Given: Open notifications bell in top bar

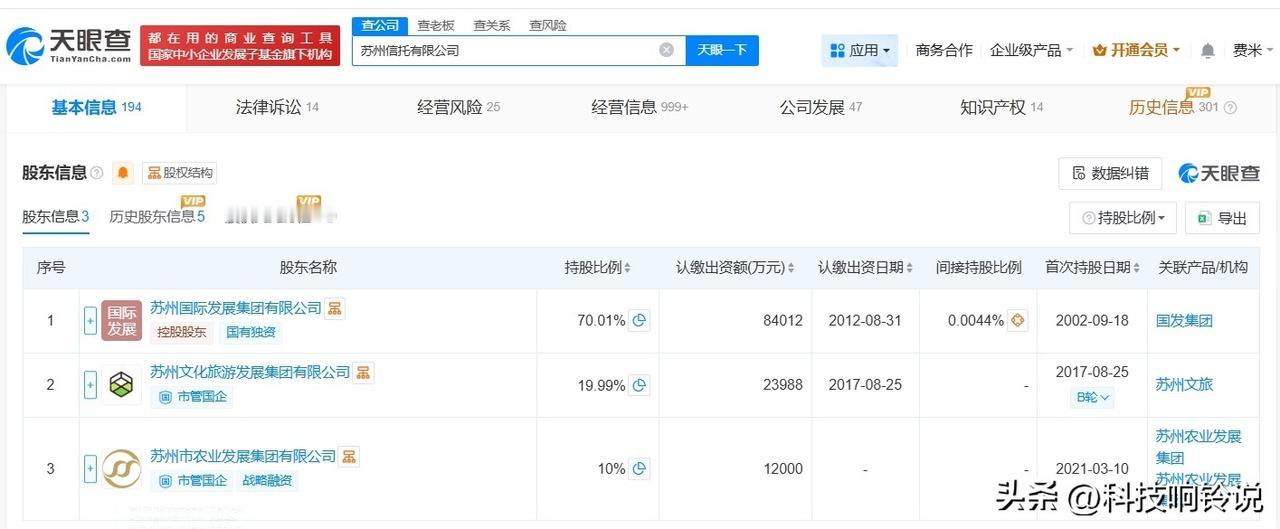Looking at the screenshot, I should [1208, 50].
